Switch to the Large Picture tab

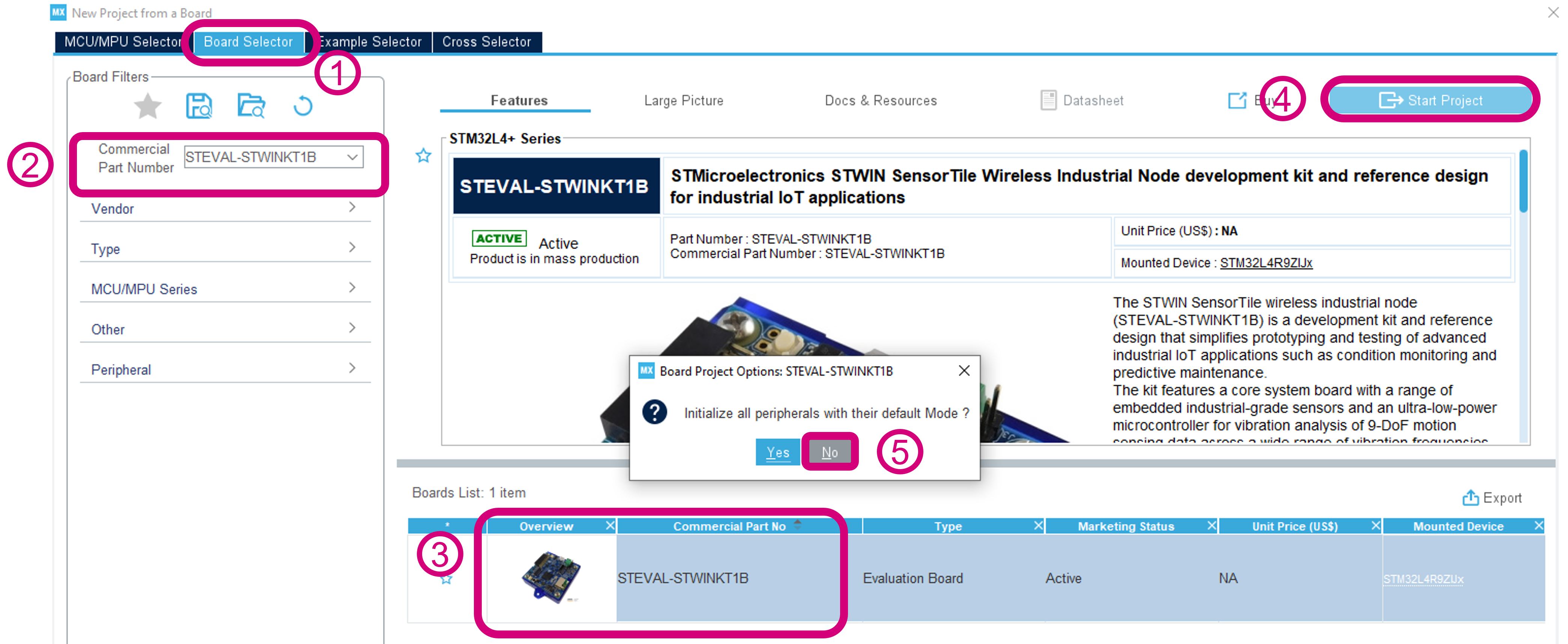coord(684,101)
